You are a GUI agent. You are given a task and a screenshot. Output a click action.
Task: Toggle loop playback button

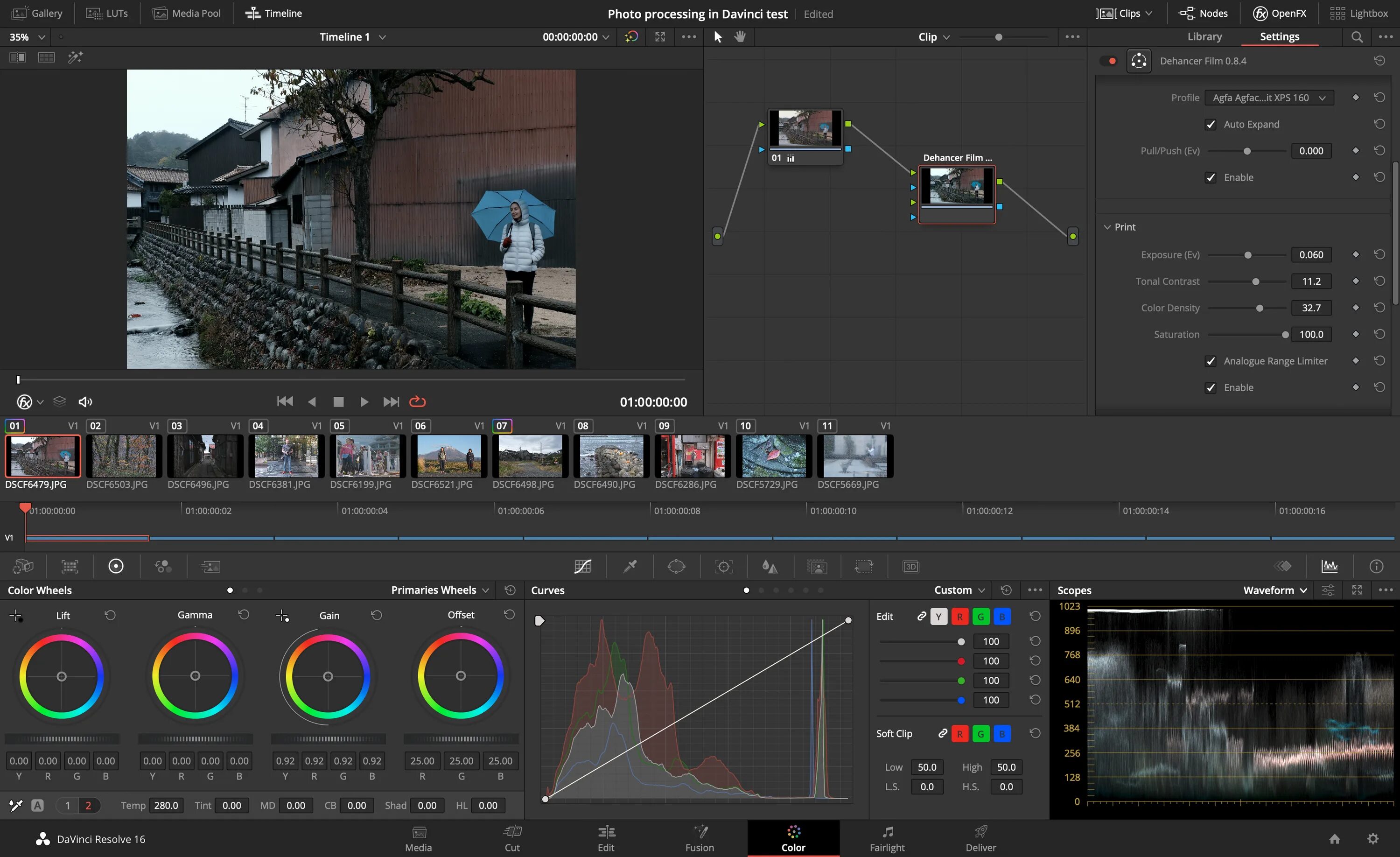pyautogui.click(x=418, y=402)
